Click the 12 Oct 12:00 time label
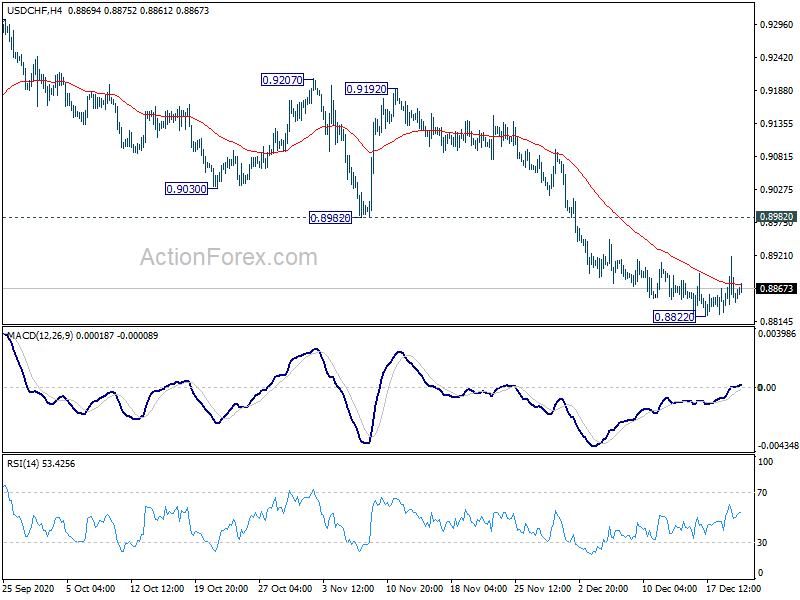The width and height of the screenshot is (800, 600). (x=157, y=588)
